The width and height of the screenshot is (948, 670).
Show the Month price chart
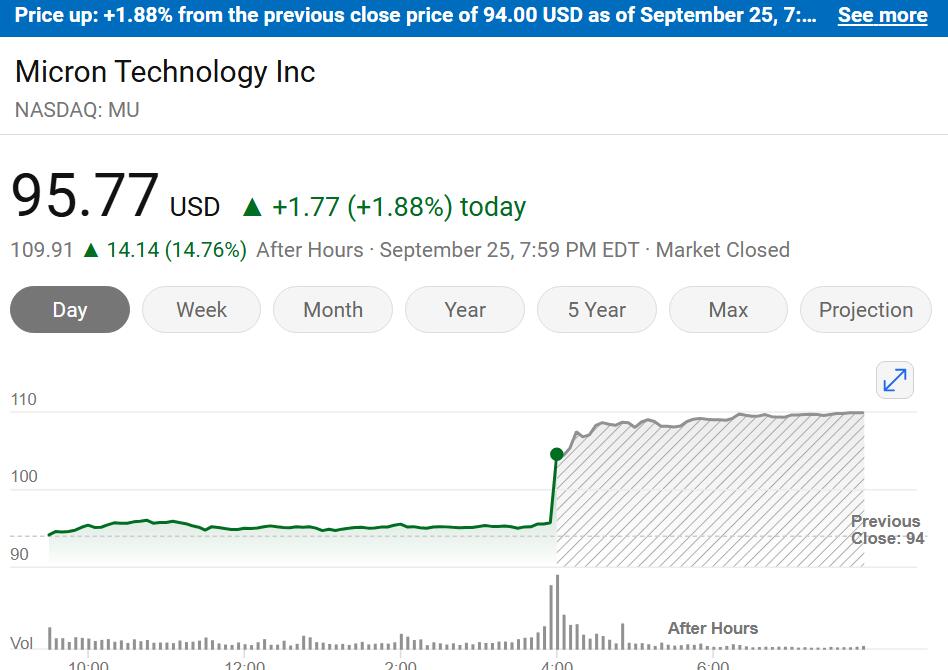(x=333, y=310)
